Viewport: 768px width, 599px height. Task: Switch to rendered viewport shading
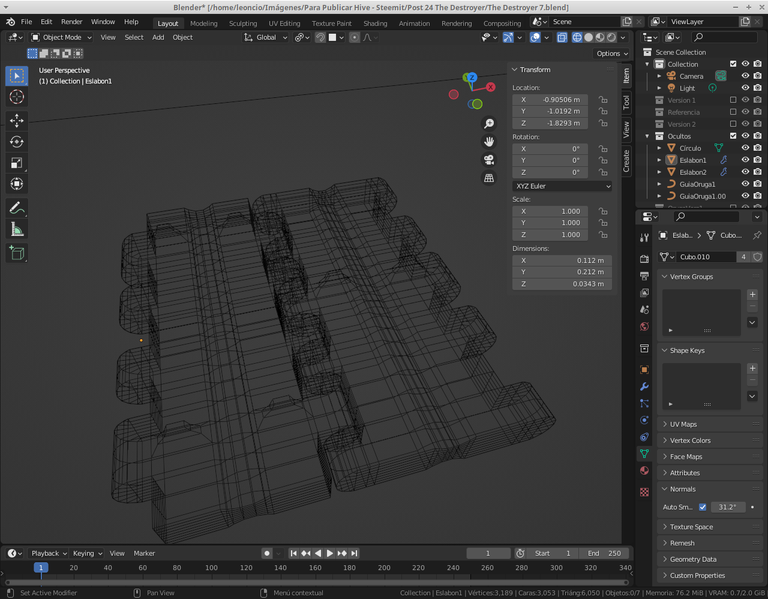coord(611,37)
